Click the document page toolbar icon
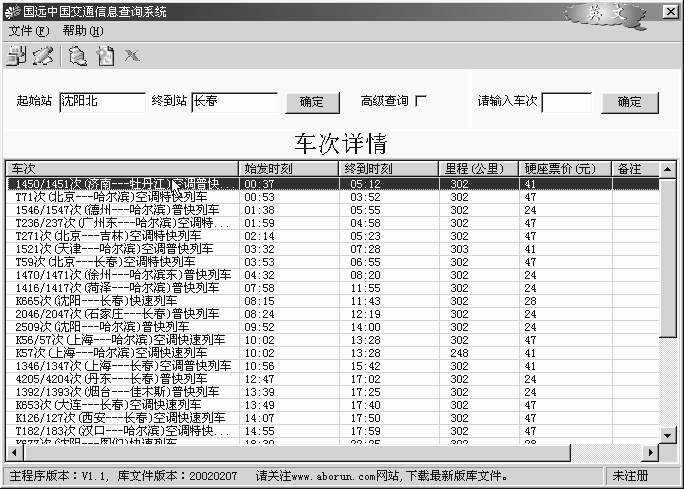This screenshot has width=684, height=489. [105, 56]
